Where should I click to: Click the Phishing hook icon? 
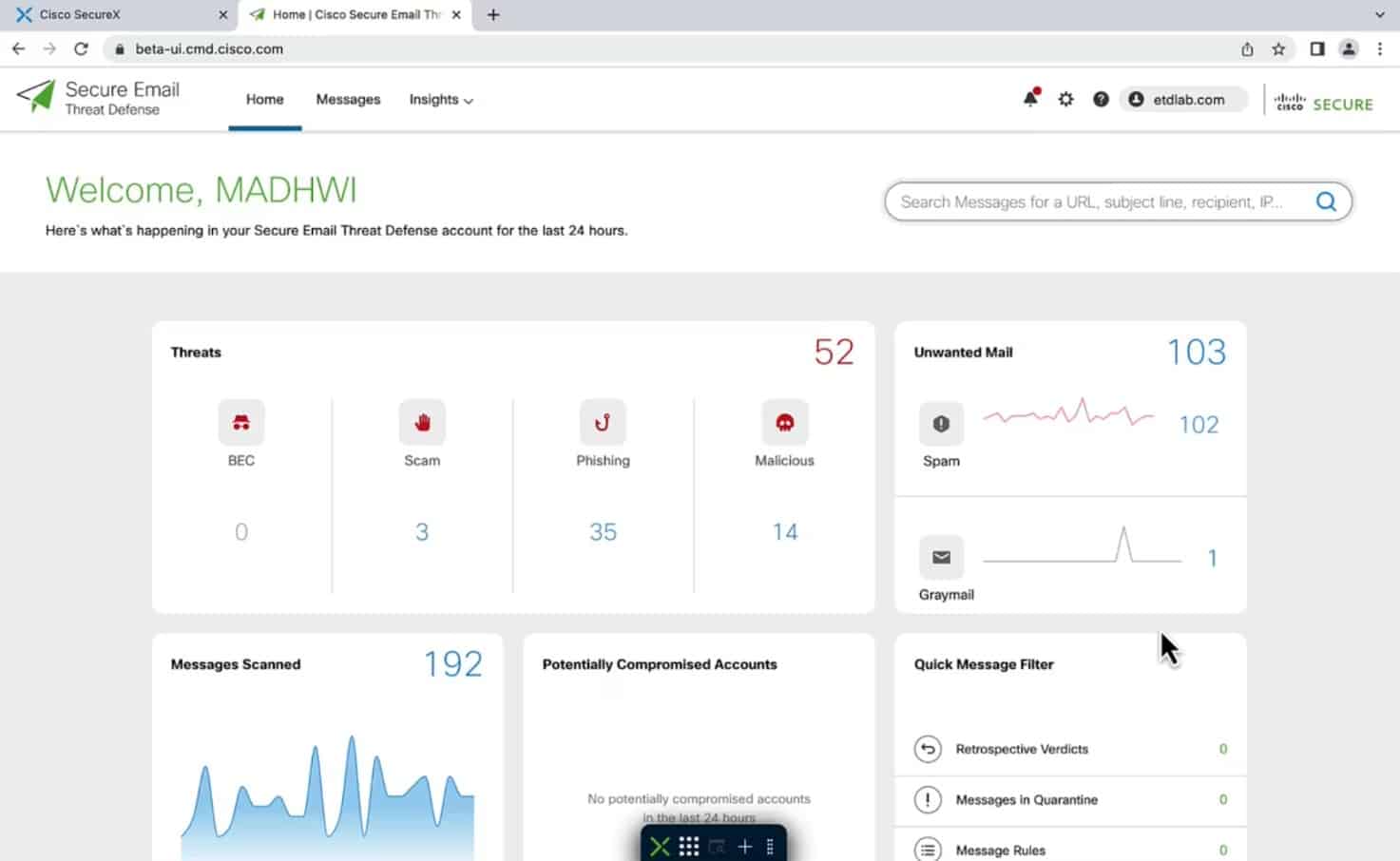click(x=602, y=422)
